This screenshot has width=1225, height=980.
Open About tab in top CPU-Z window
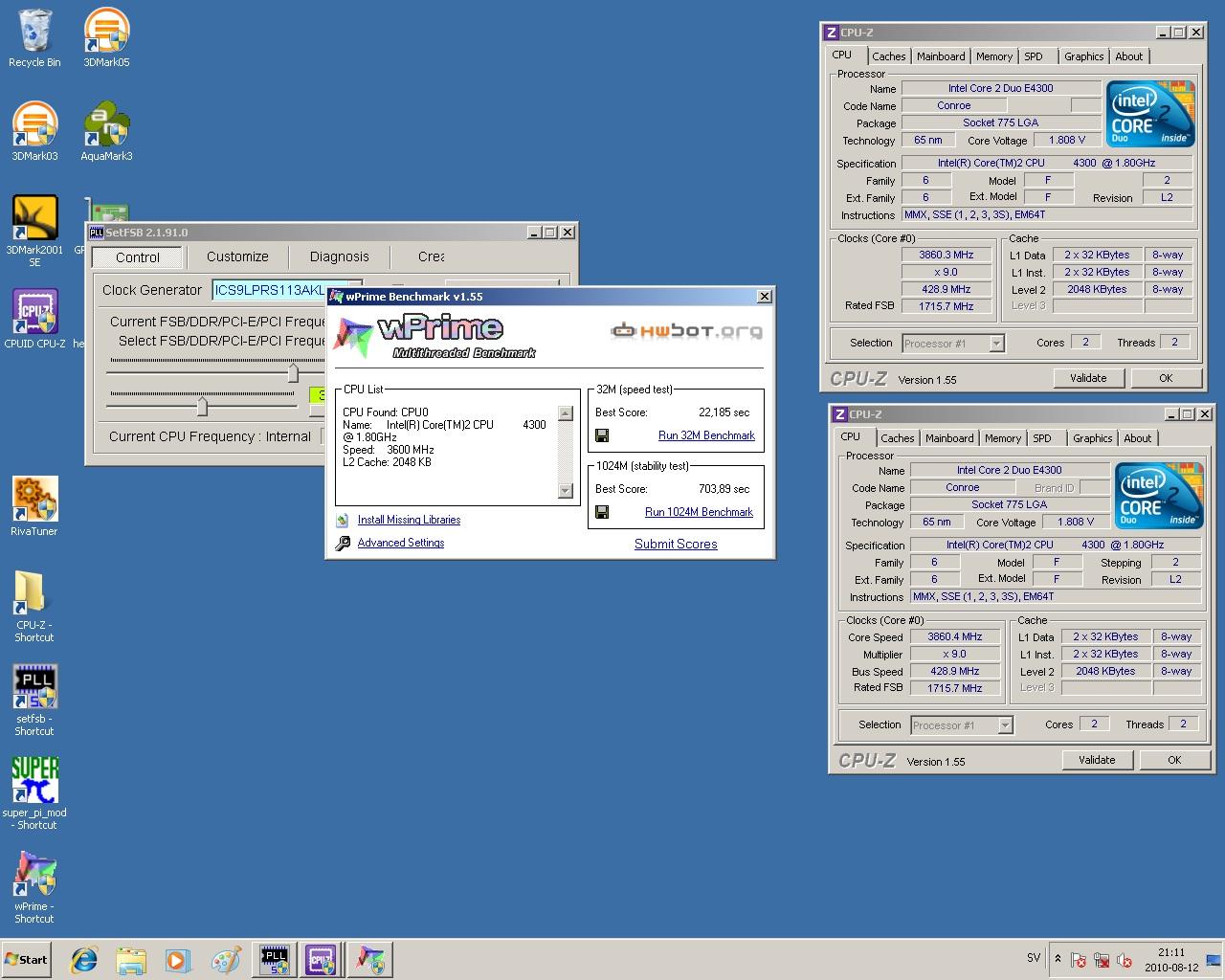tap(1128, 56)
